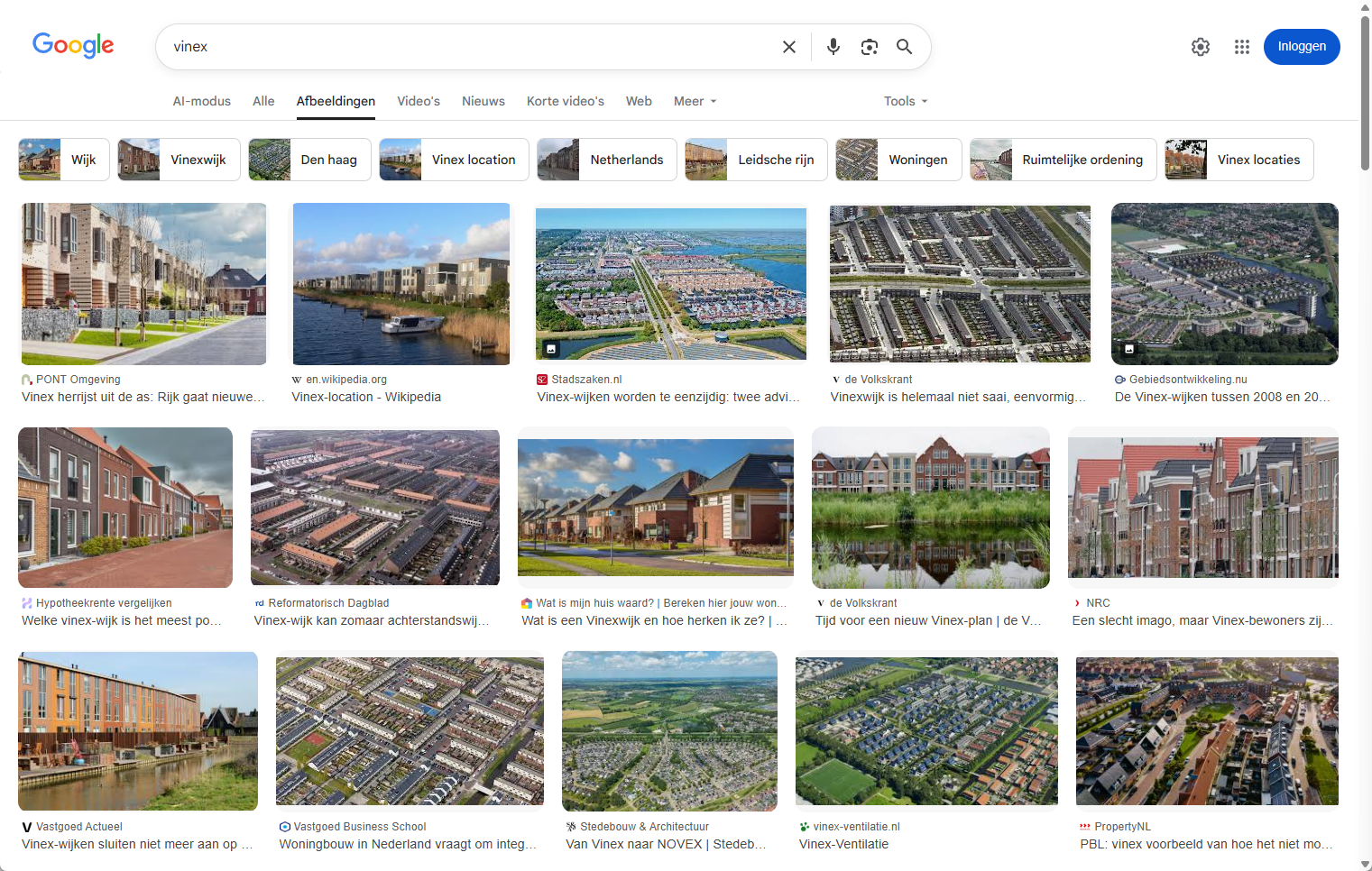Image resolution: width=1372 pixels, height=871 pixels.
Task: Click in the vinex search field
Action: [469, 47]
